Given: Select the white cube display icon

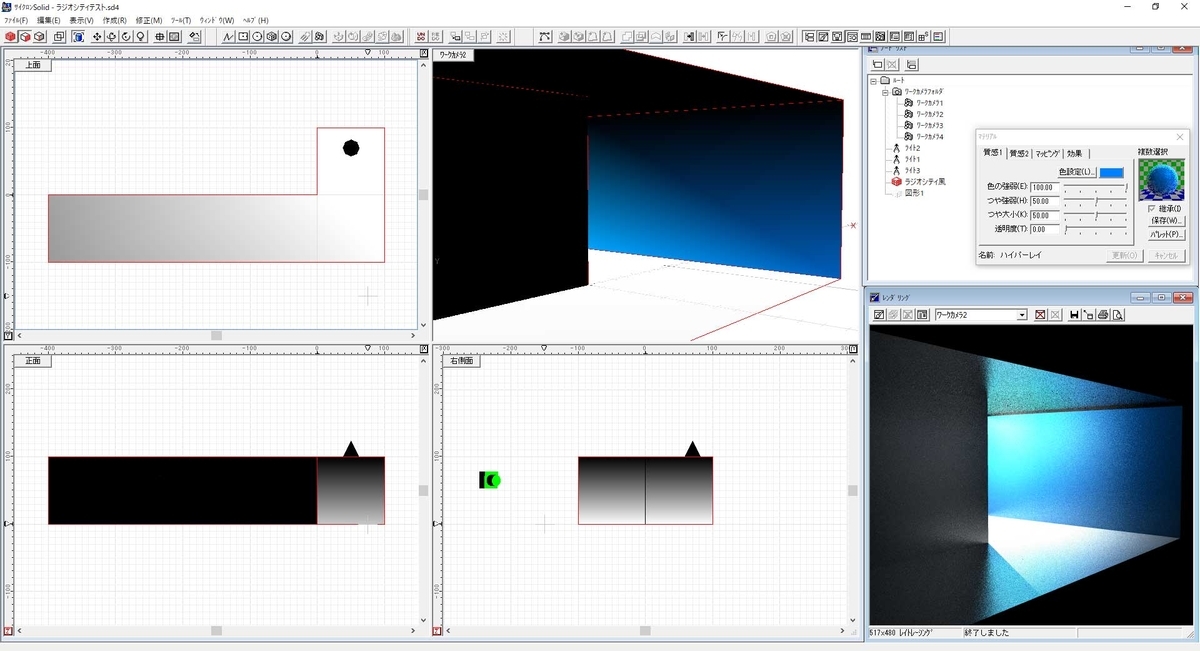Looking at the screenshot, I should [40, 37].
